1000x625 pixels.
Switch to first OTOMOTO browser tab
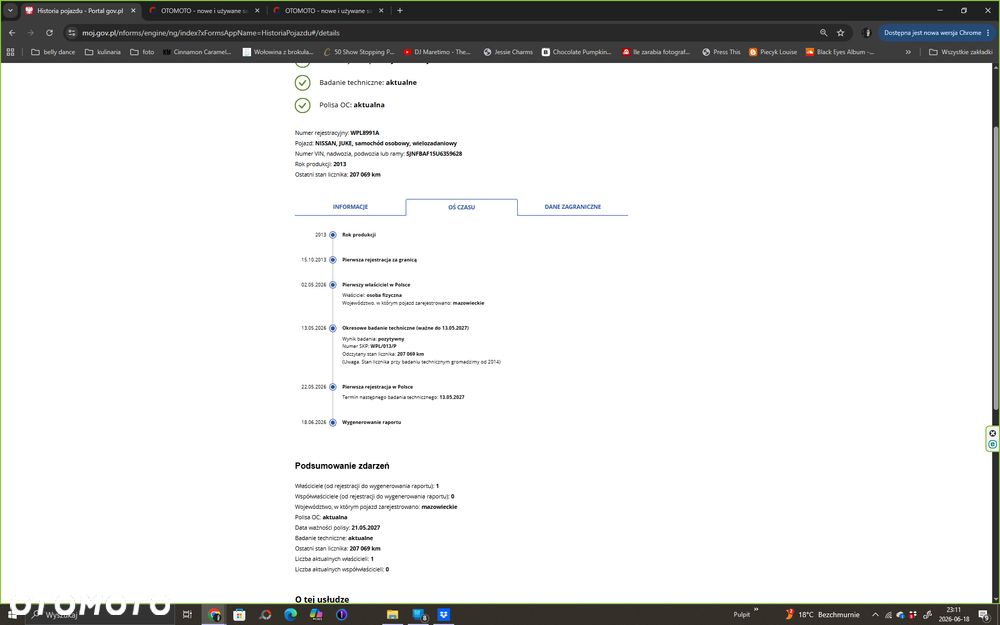click(x=203, y=11)
